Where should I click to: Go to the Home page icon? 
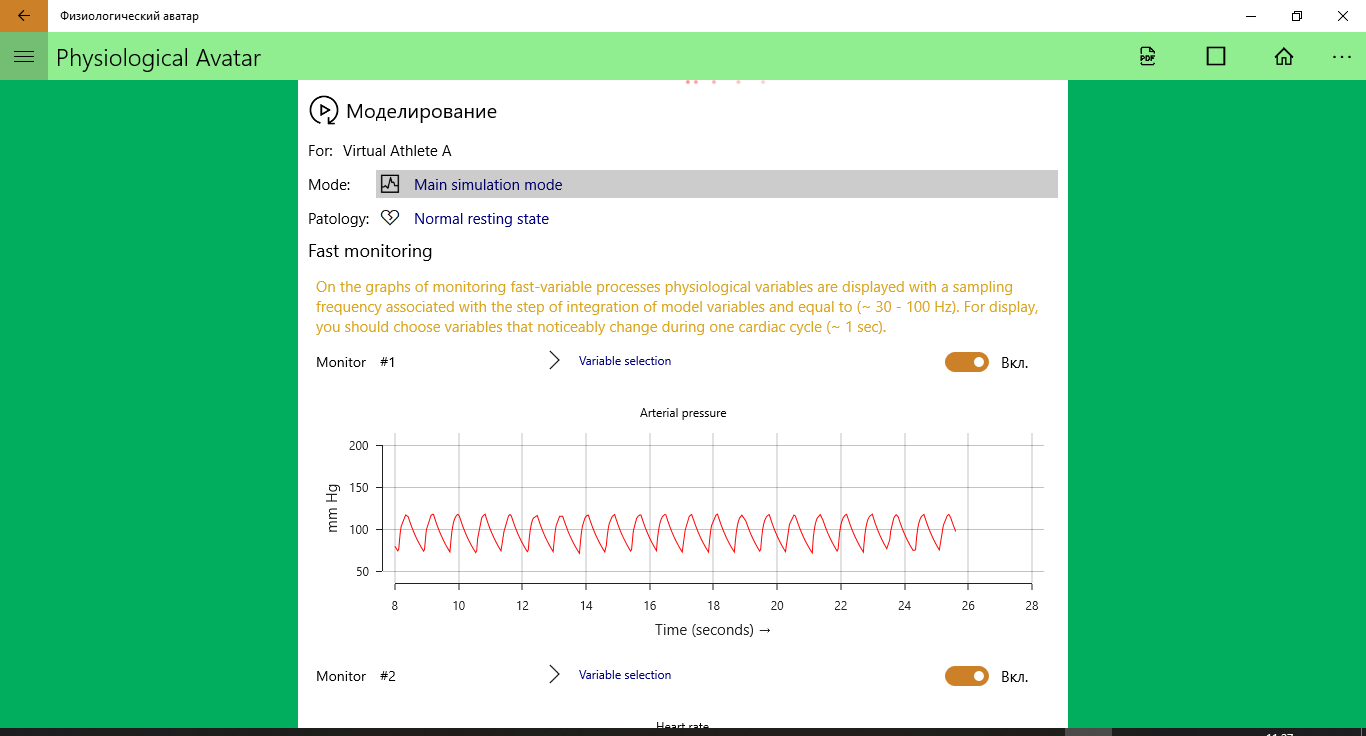click(x=1284, y=57)
